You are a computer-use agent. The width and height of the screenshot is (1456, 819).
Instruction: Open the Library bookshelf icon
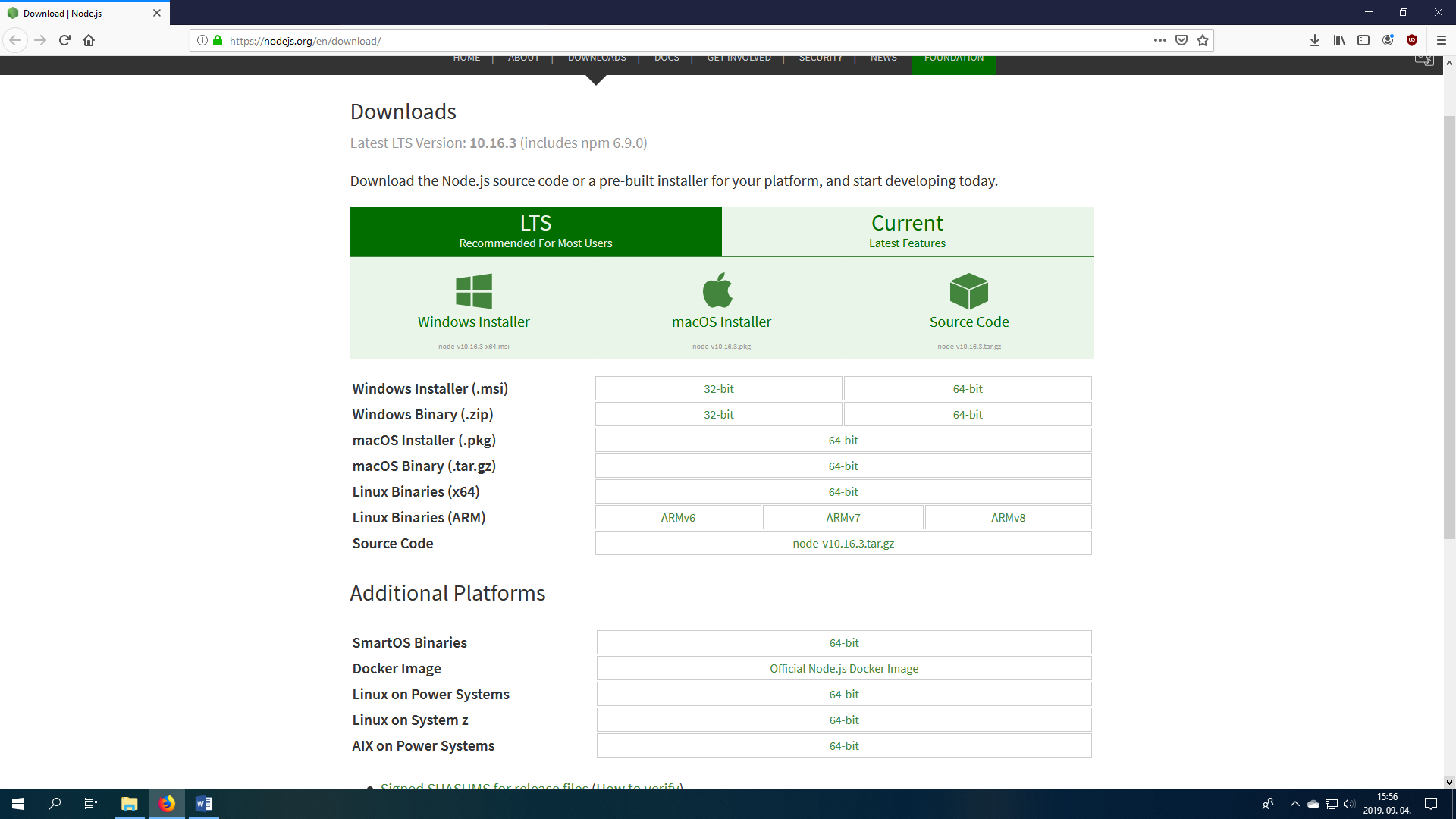point(1339,40)
